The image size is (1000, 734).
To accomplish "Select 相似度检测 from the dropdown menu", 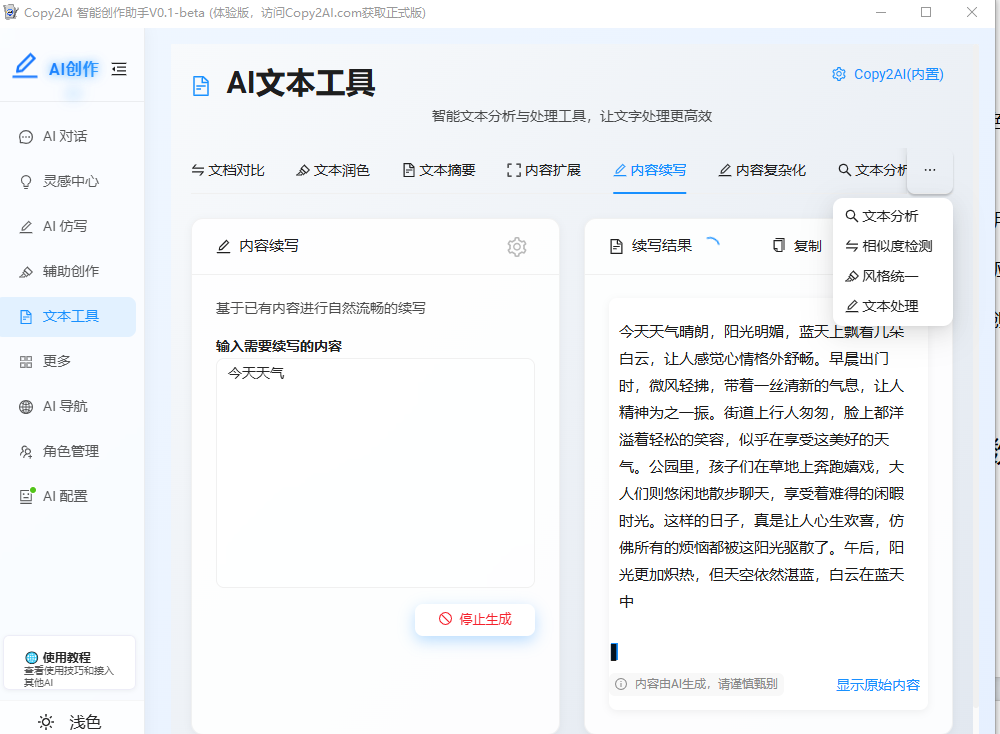I will [892, 246].
